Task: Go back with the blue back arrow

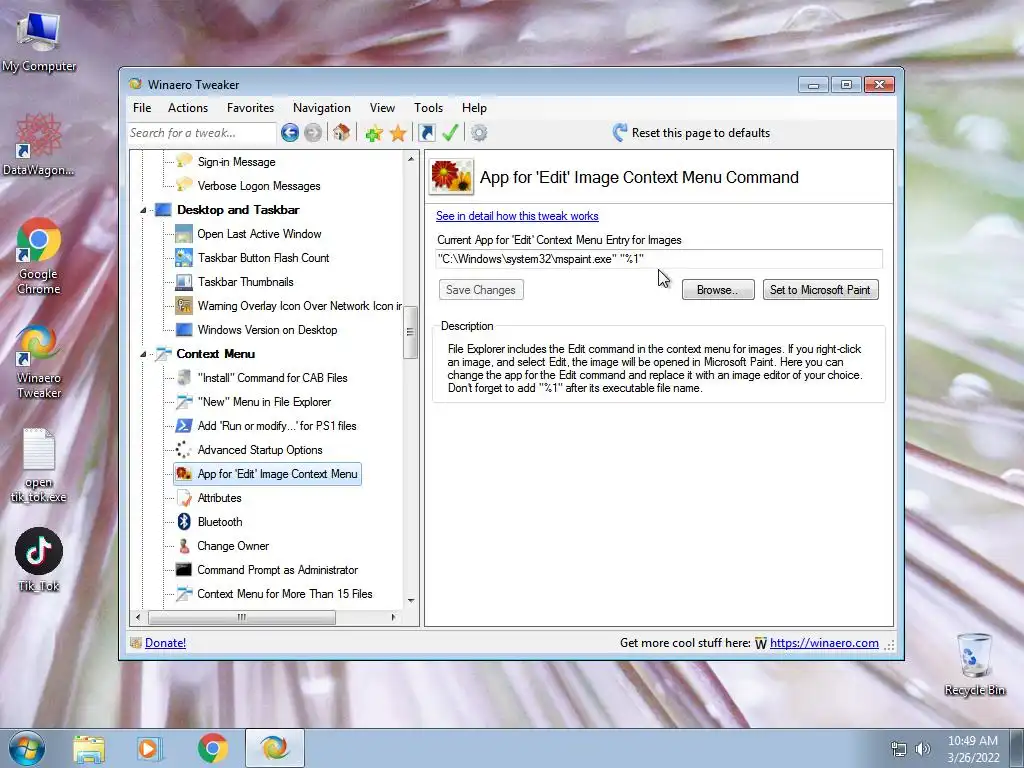Action: pyautogui.click(x=290, y=133)
